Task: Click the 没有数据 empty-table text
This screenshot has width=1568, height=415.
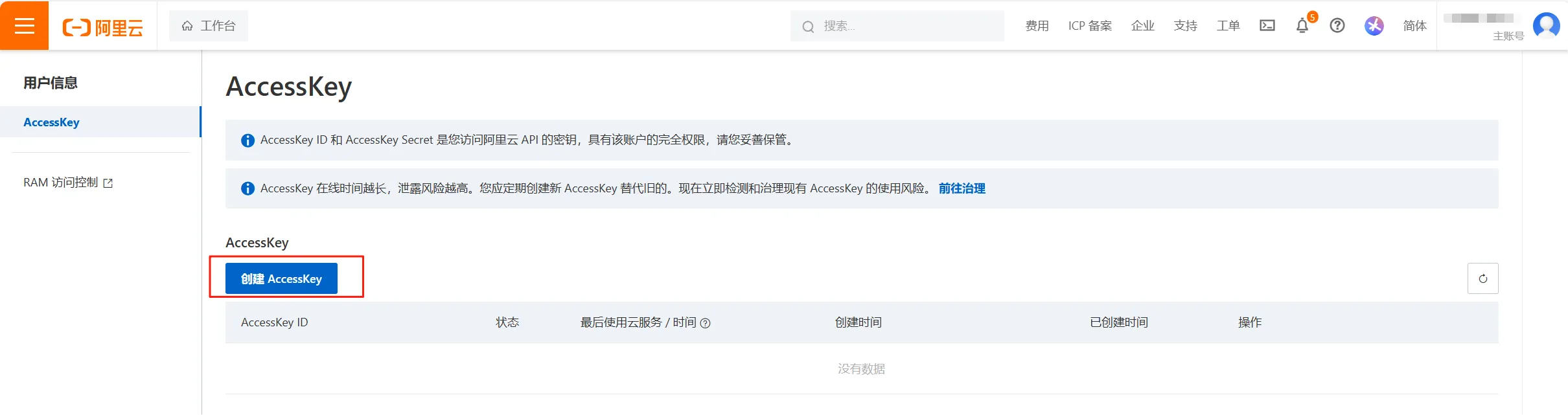Action: coord(861,368)
